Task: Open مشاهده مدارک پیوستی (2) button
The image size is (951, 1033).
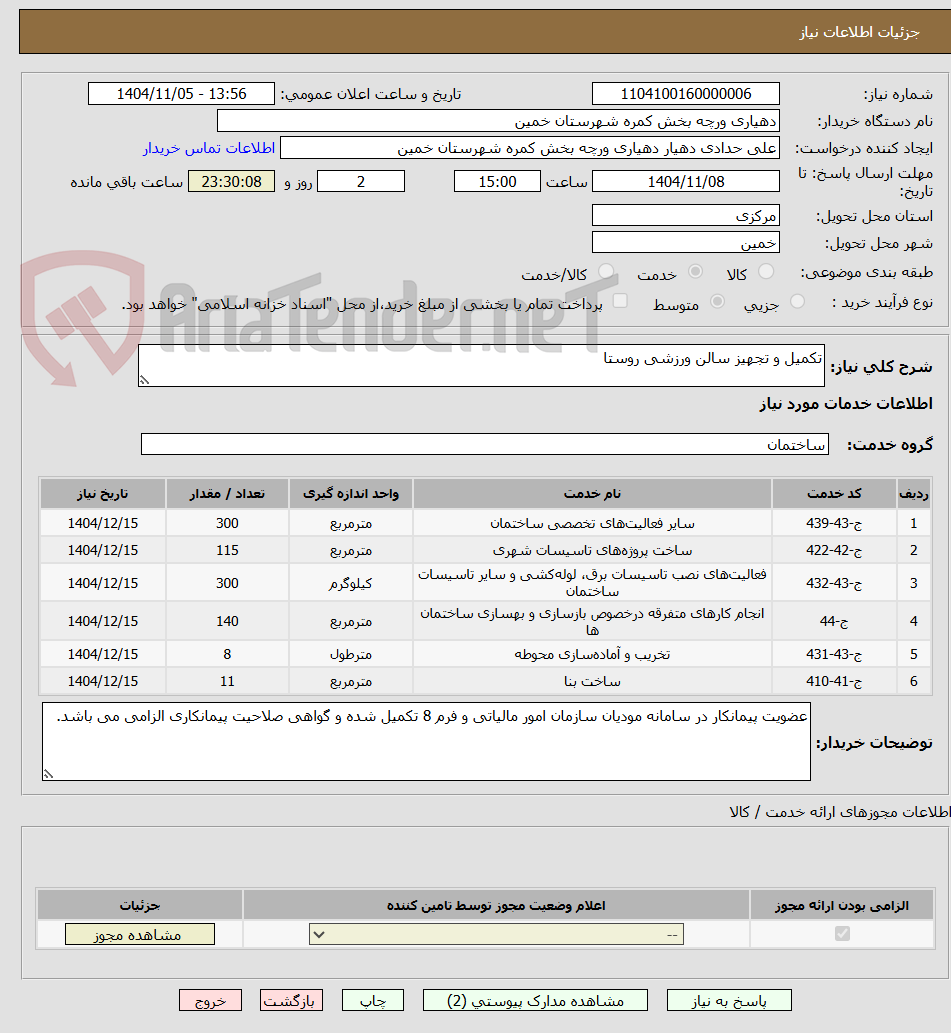Action: [535, 1000]
